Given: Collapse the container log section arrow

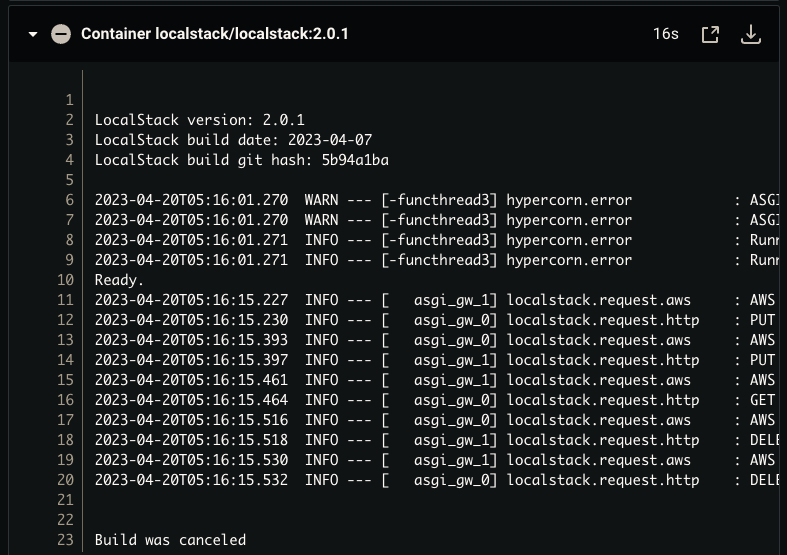Looking at the screenshot, I should 33,34.
